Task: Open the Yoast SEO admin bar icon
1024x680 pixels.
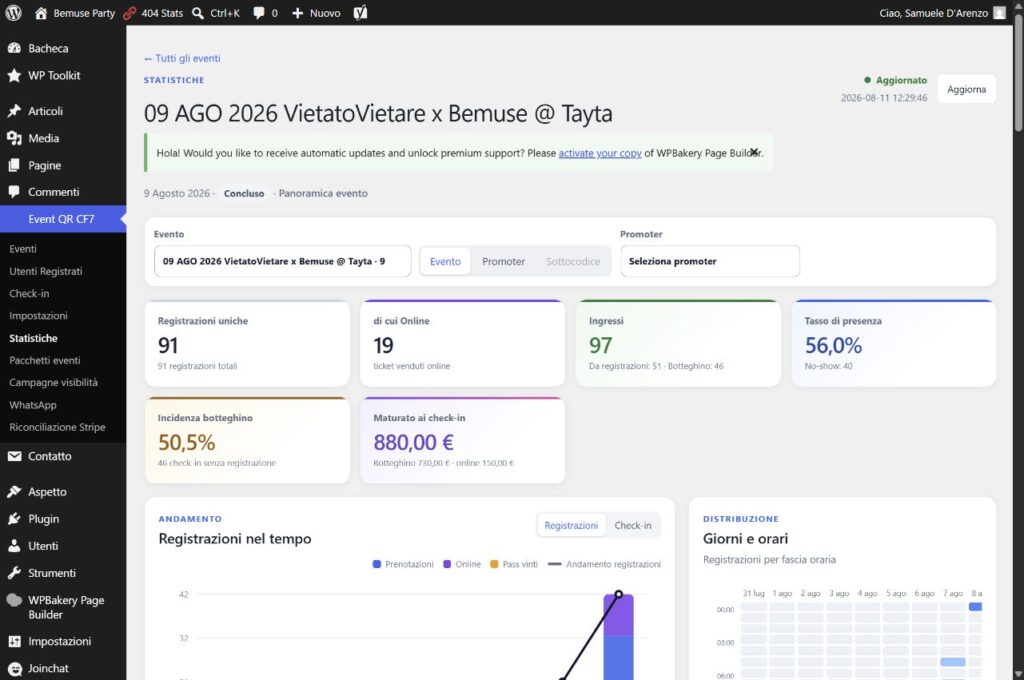Action: pyautogui.click(x=360, y=13)
